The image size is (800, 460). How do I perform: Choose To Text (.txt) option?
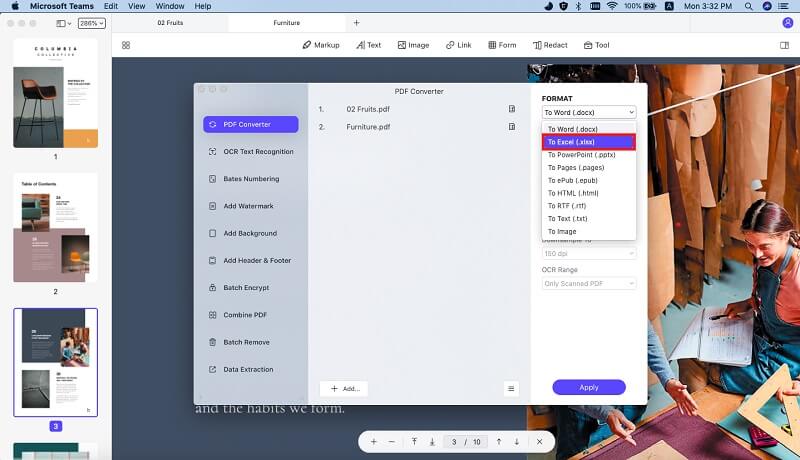tap(589, 218)
